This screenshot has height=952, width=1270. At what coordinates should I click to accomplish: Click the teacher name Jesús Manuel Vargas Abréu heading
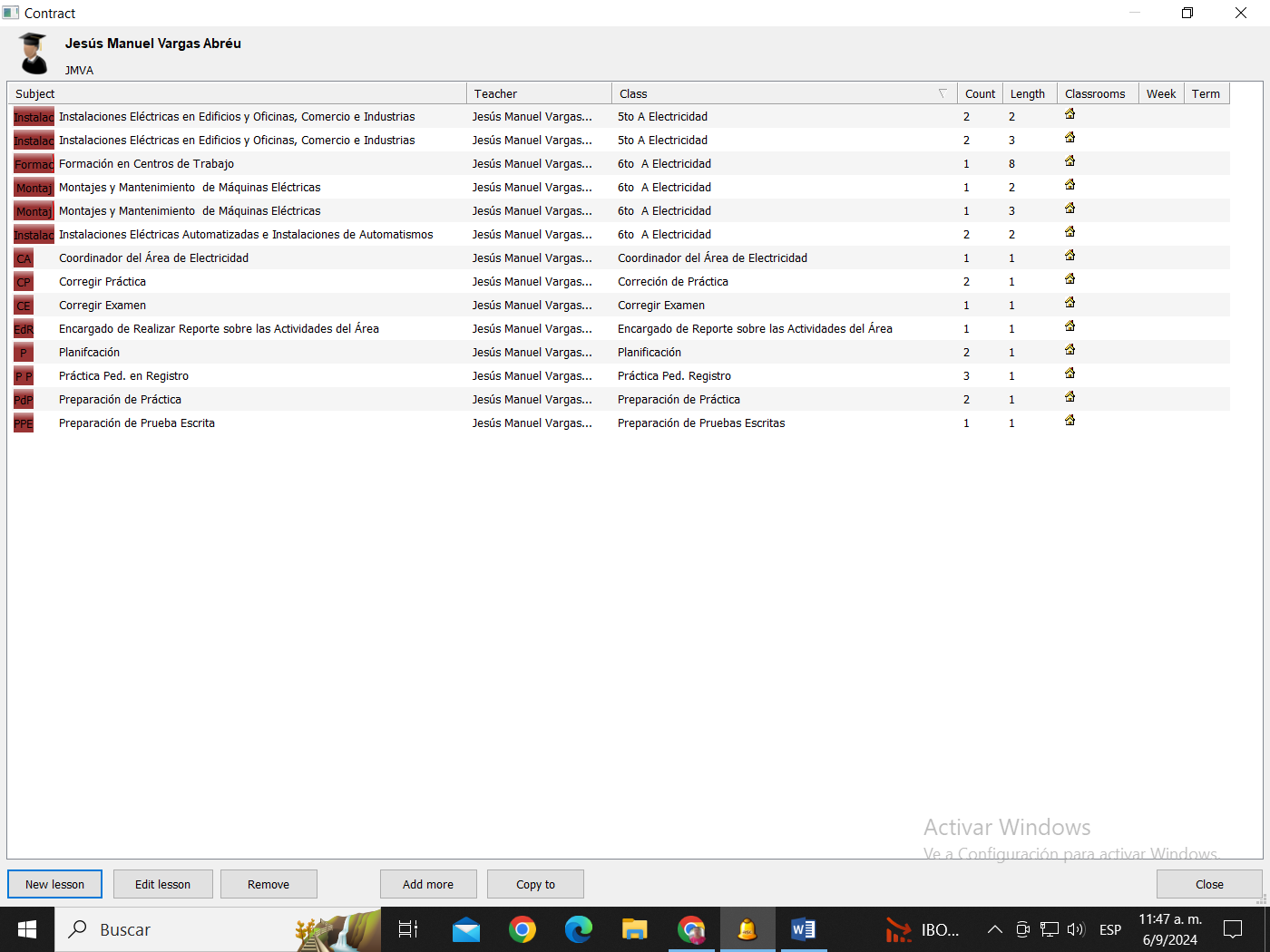click(x=153, y=44)
